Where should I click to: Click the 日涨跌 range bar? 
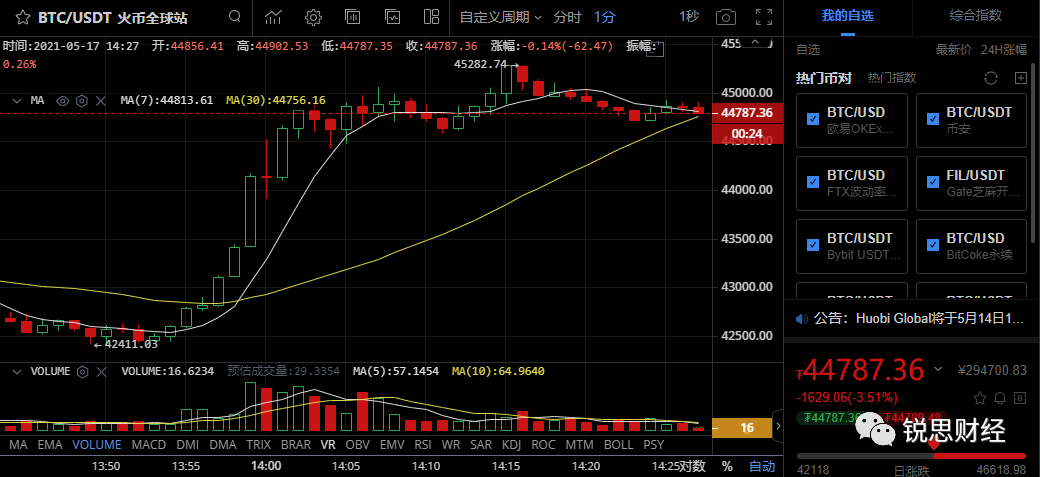912,456
